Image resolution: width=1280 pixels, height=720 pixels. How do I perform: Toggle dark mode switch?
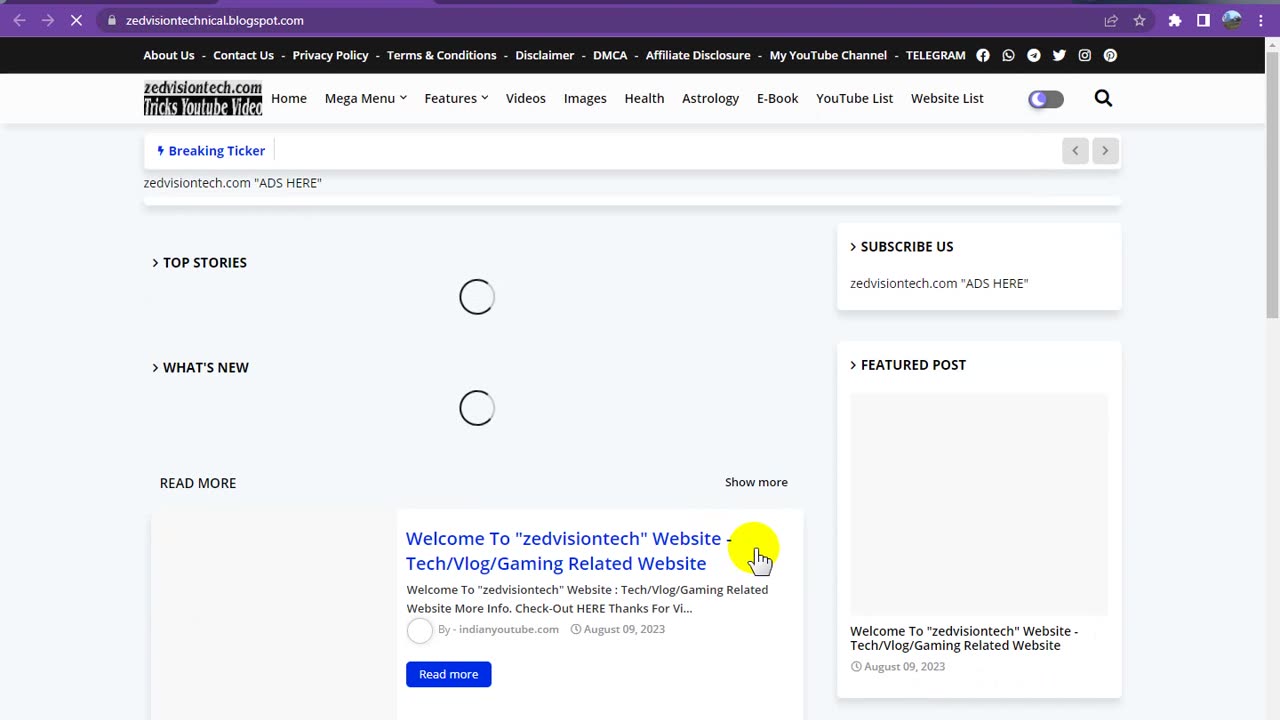point(1046,99)
